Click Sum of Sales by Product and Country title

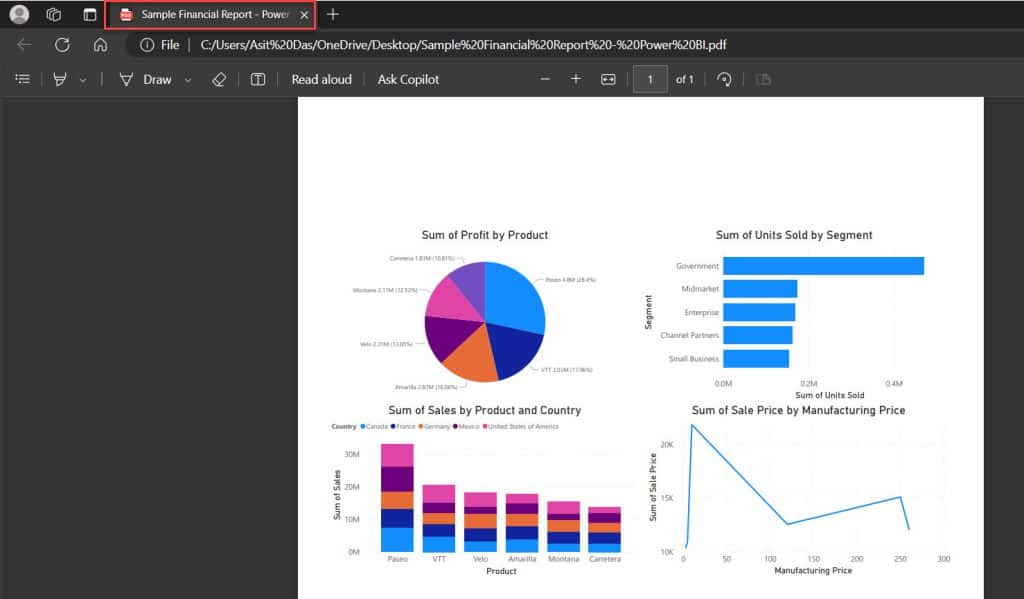[485, 410]
